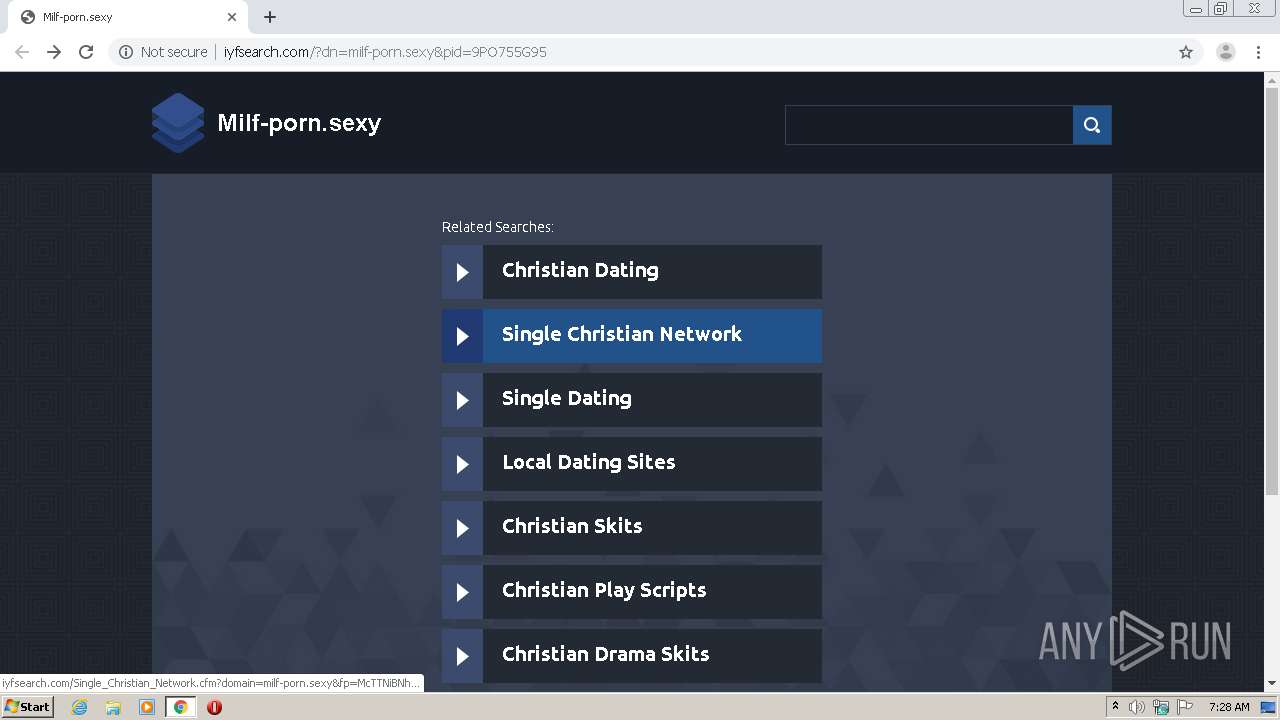Open the Christian Drama Skits link
This screenshot has height=720, width=1280.
[606, 654]
